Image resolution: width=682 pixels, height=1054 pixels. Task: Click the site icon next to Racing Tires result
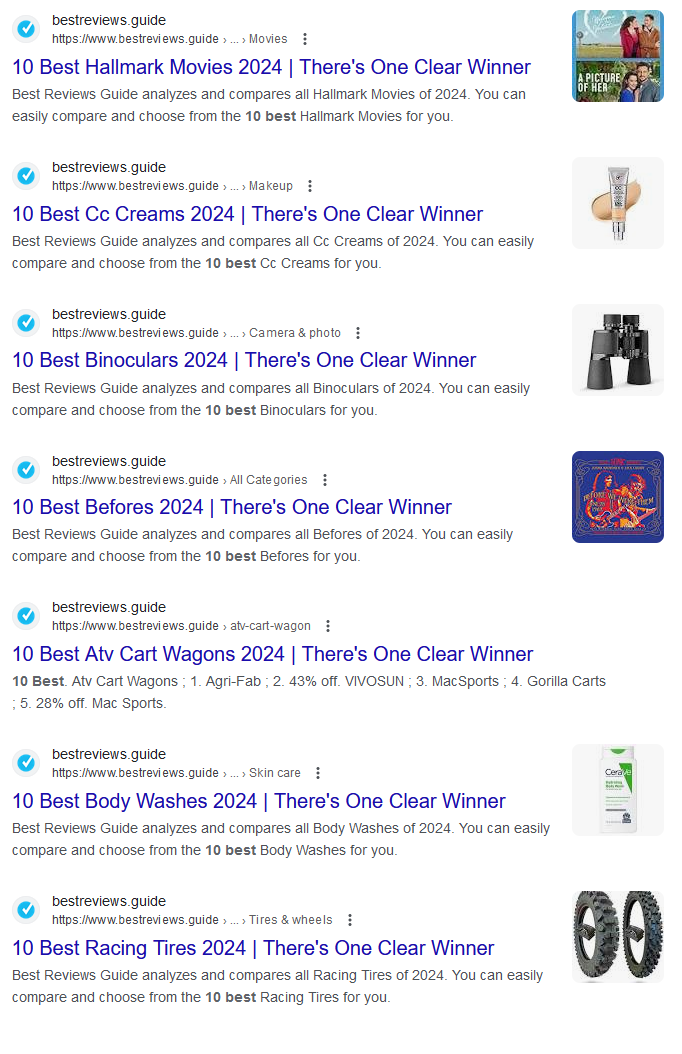pyautogui.click(x=25, y=910)
